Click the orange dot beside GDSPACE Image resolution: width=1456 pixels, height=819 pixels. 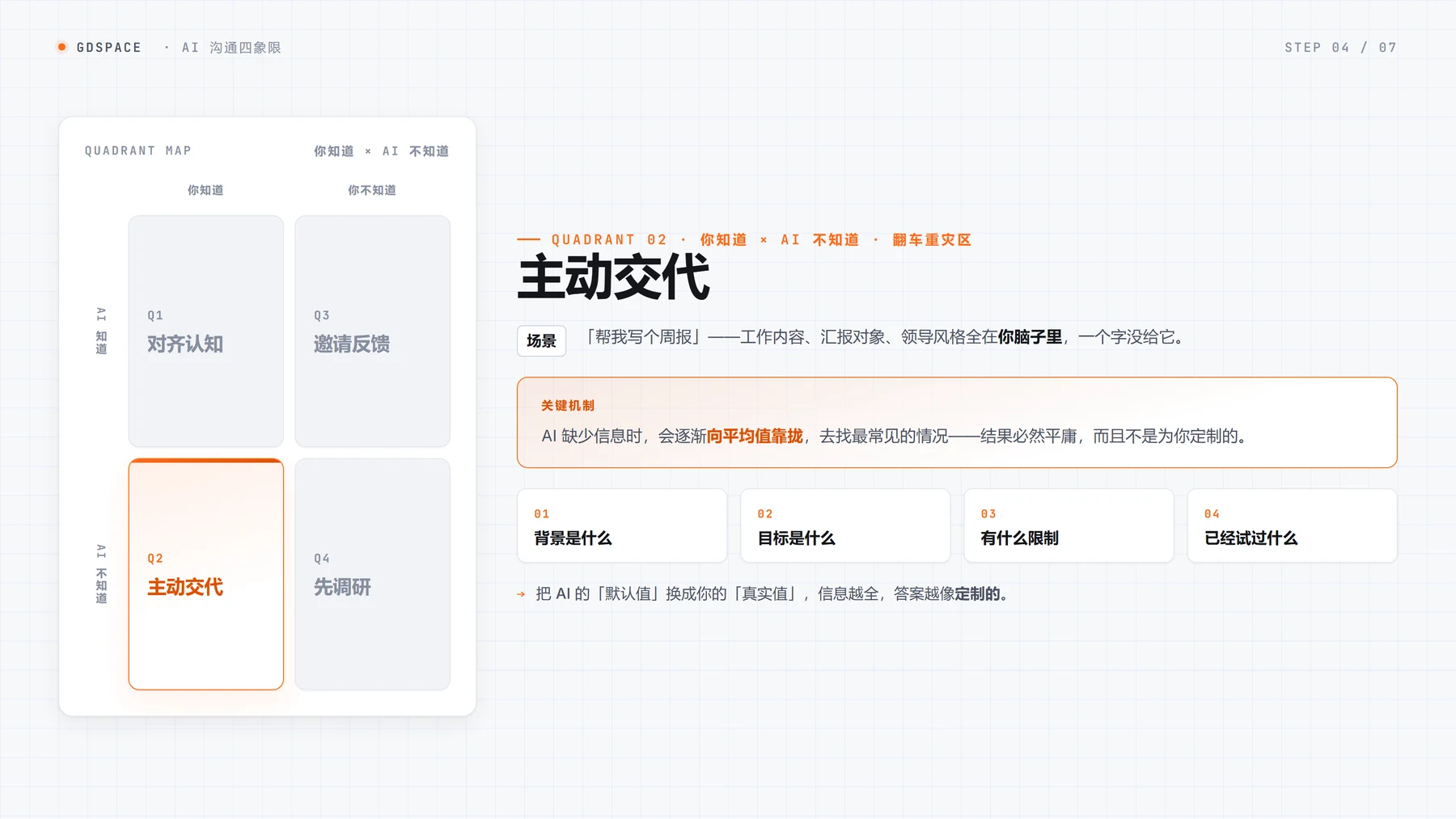[61, 47]
